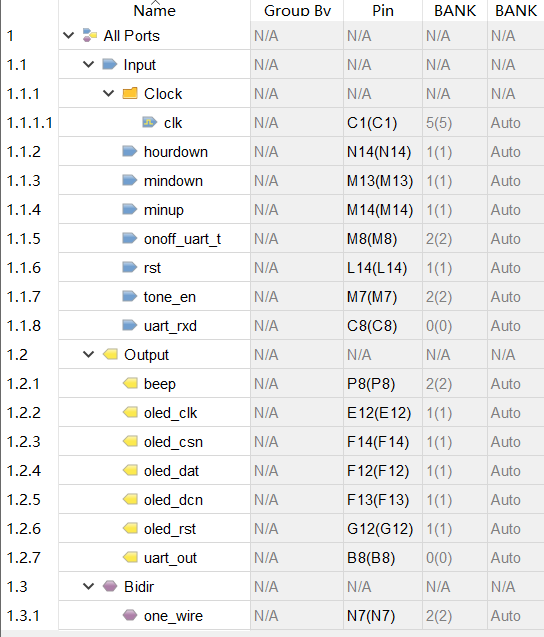Image resolution: width=544 pixels, height=637 pixels.
Task: Click the hourdown input port icon
Action: [x=130, y=151]
